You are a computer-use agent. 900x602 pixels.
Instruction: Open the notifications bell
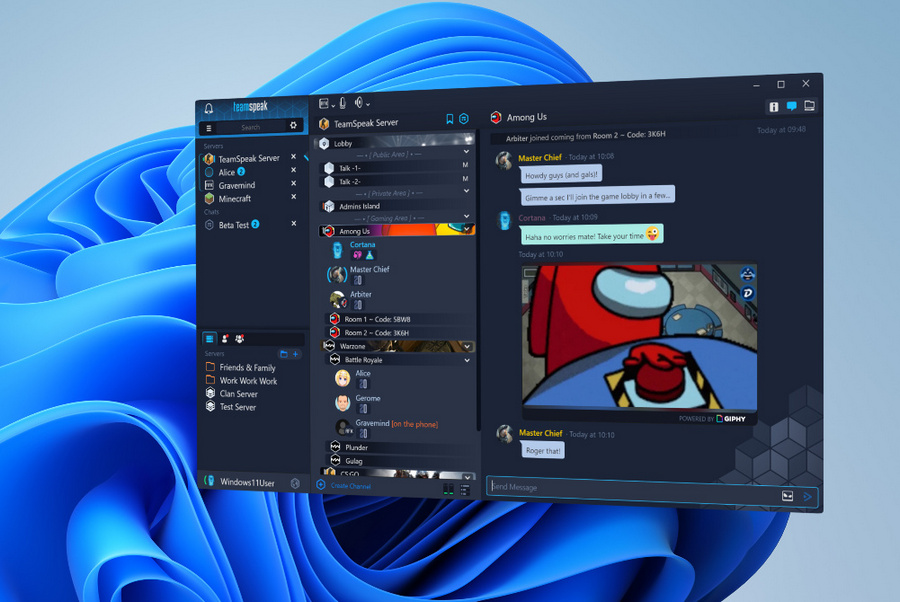(209, 109)
